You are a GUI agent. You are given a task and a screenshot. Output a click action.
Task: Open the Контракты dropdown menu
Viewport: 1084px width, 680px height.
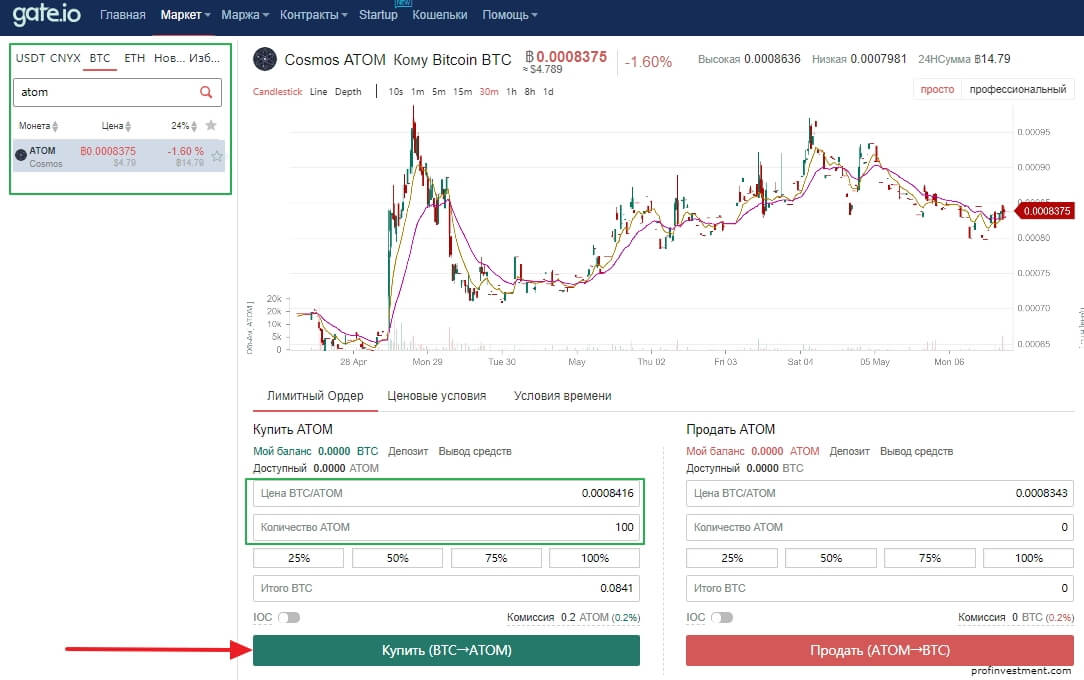pyautogui.click(x=313, y=15)
